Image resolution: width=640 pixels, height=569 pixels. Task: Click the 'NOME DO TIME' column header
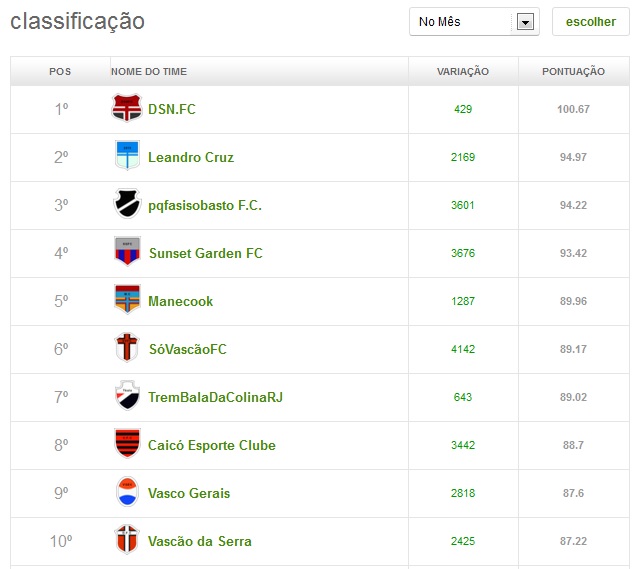tap(149, 72)
